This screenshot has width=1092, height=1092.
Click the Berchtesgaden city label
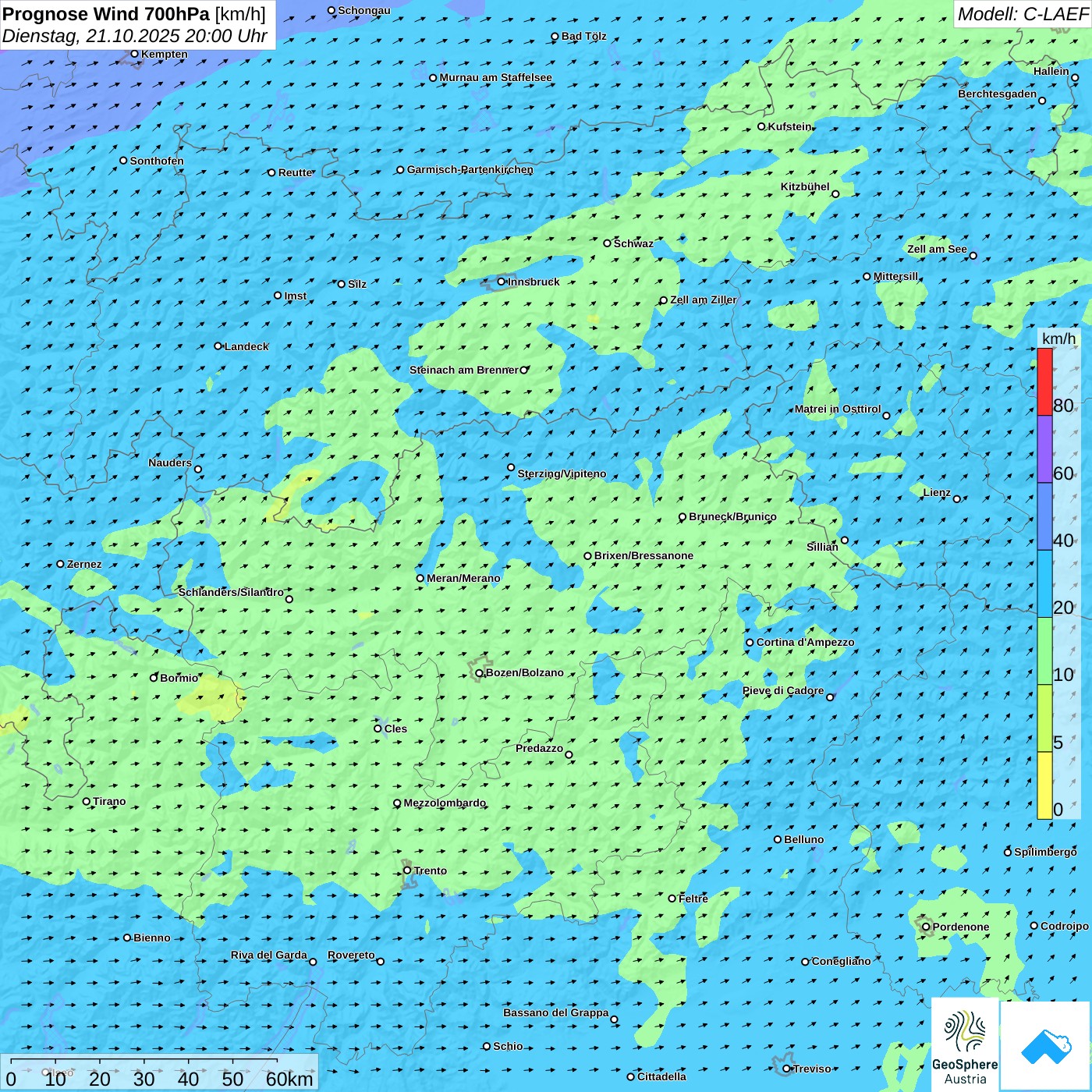(x=998, y=94)
